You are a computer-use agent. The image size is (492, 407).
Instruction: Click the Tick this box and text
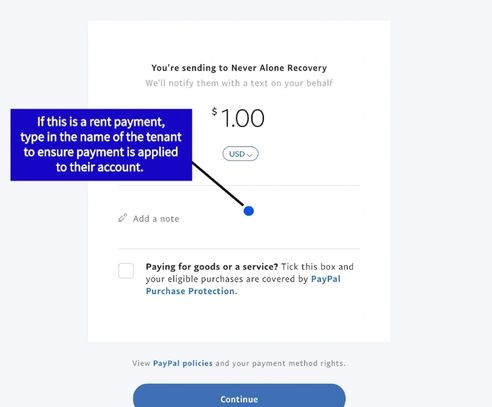[x=317, y=267]
